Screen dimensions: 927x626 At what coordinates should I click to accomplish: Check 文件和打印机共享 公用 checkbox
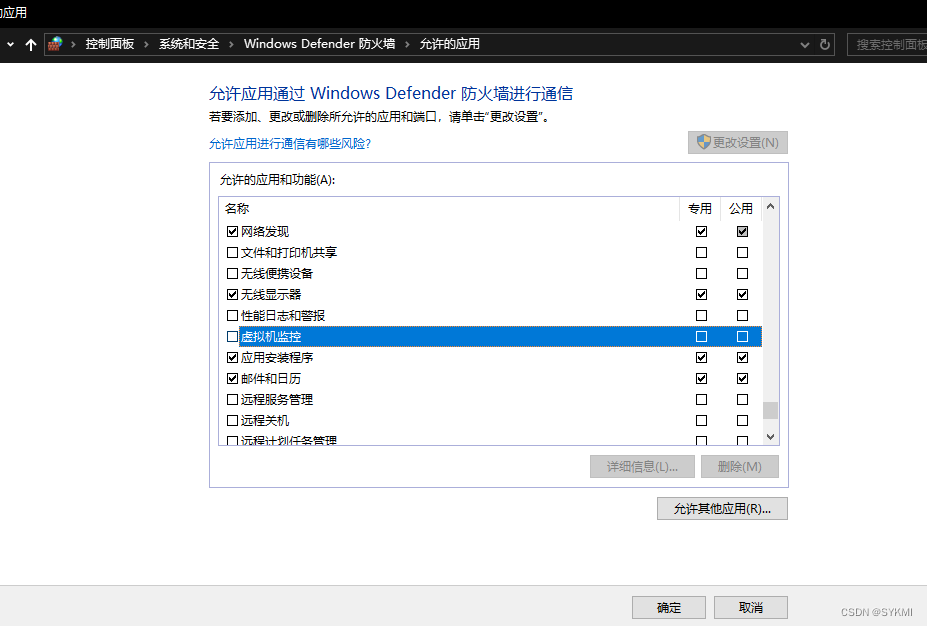pos(742,252)
